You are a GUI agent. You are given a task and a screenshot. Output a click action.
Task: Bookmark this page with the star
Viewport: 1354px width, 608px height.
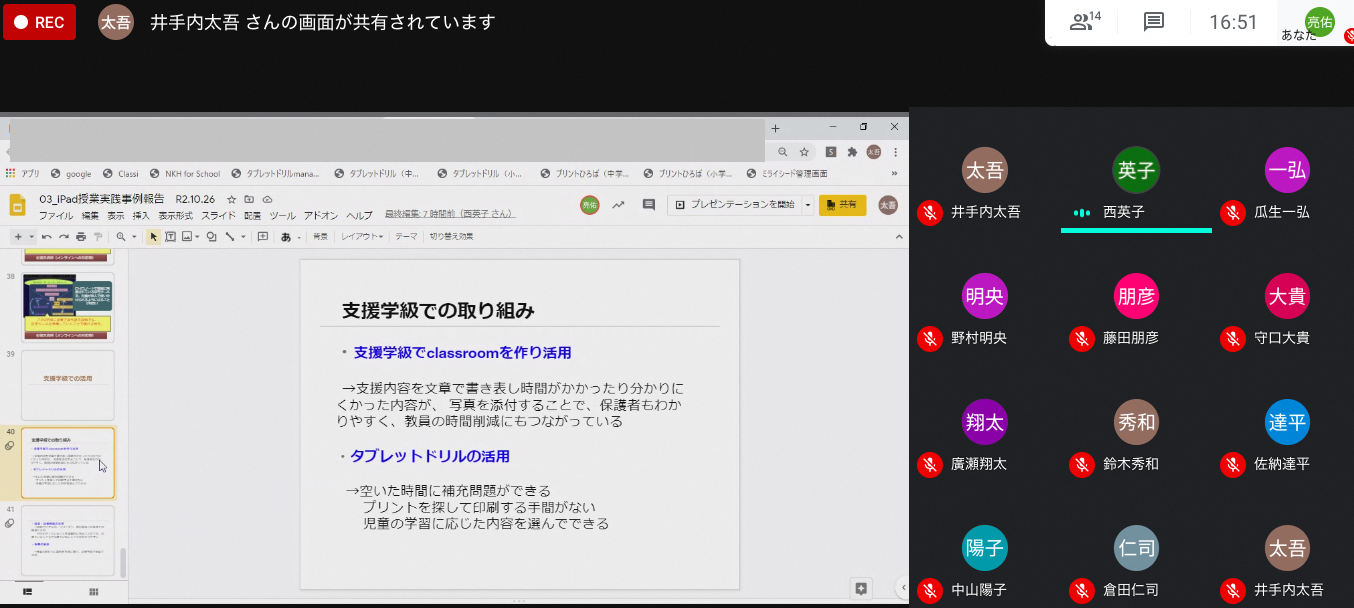tap(804, 152)
